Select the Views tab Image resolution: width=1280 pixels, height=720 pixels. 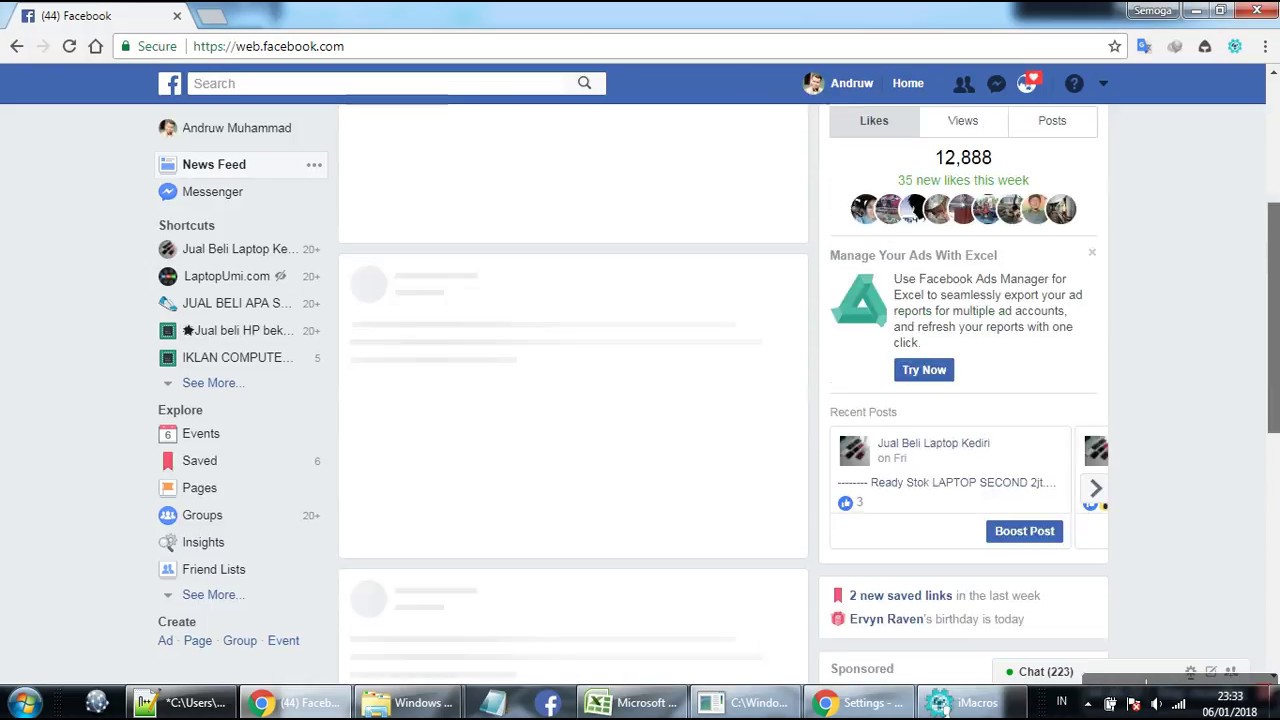coord(963,121)
